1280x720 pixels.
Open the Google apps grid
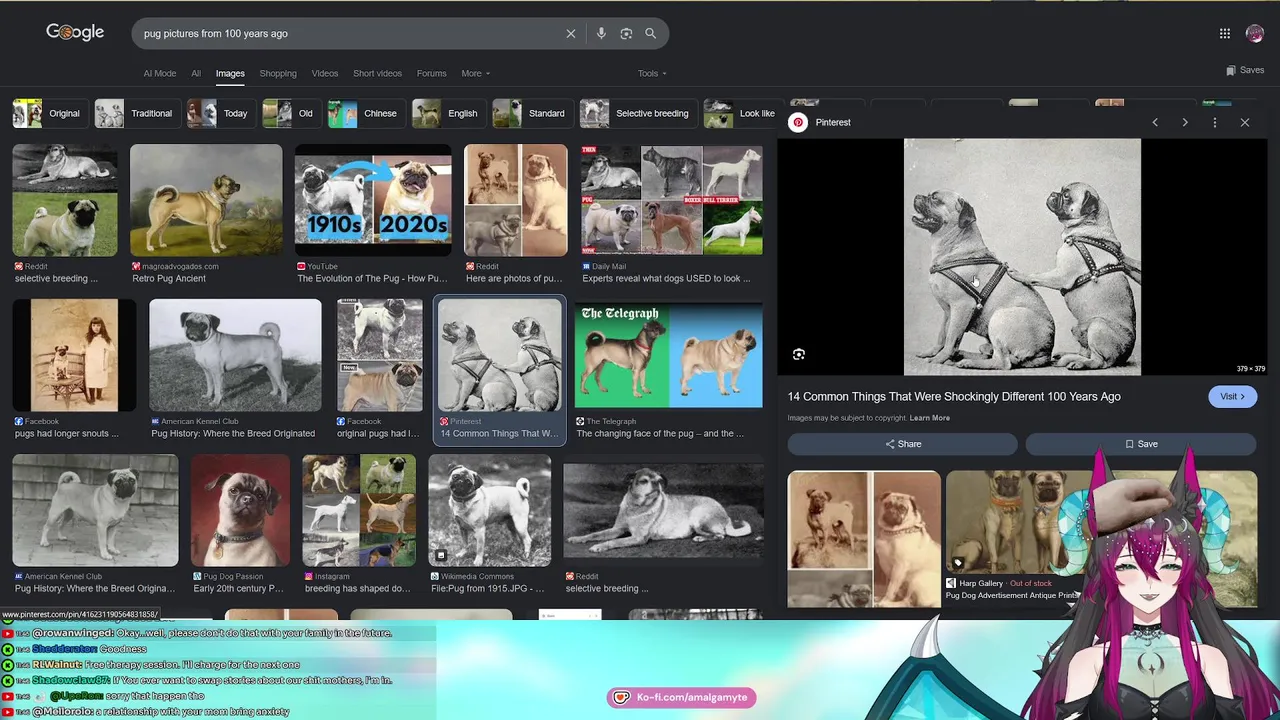1225,34
